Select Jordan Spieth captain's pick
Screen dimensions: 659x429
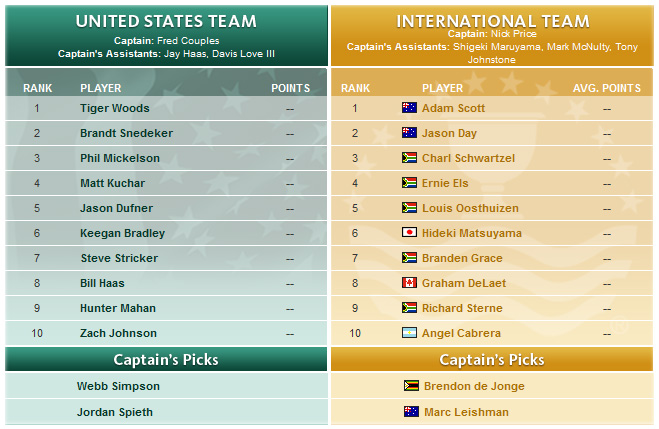(114, 412)
